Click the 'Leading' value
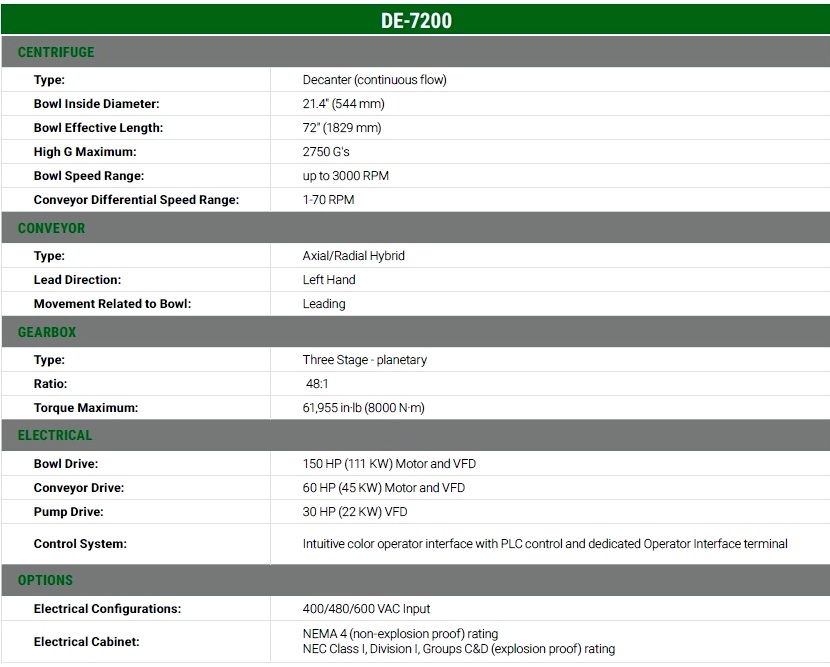 [x=324, y=304]
